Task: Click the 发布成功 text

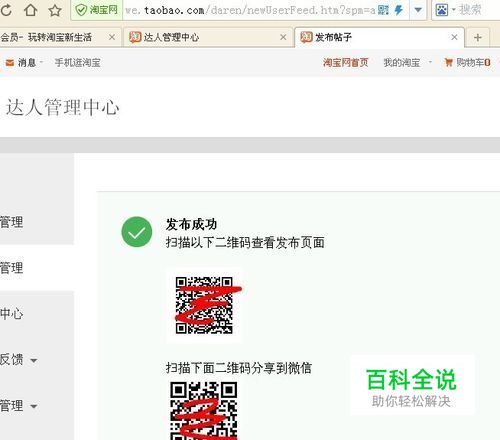Action: point(191,224)
